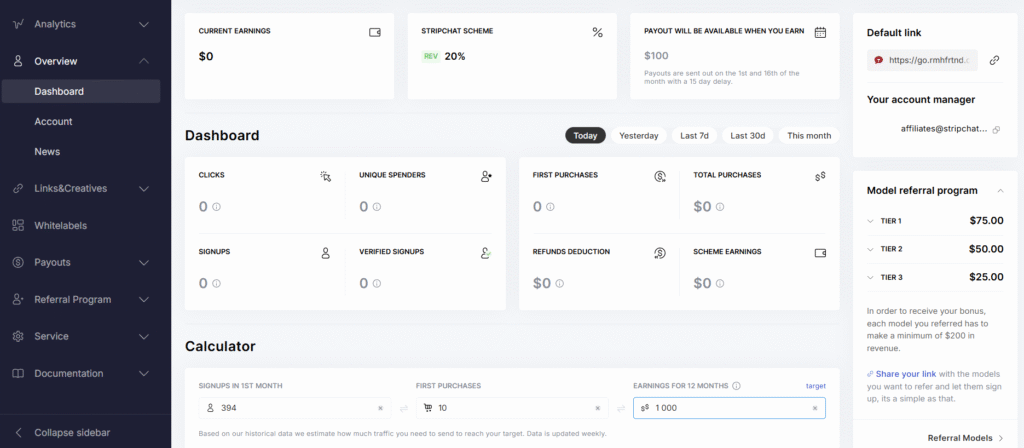Select the Today time range filter

(x=585, y=136)
